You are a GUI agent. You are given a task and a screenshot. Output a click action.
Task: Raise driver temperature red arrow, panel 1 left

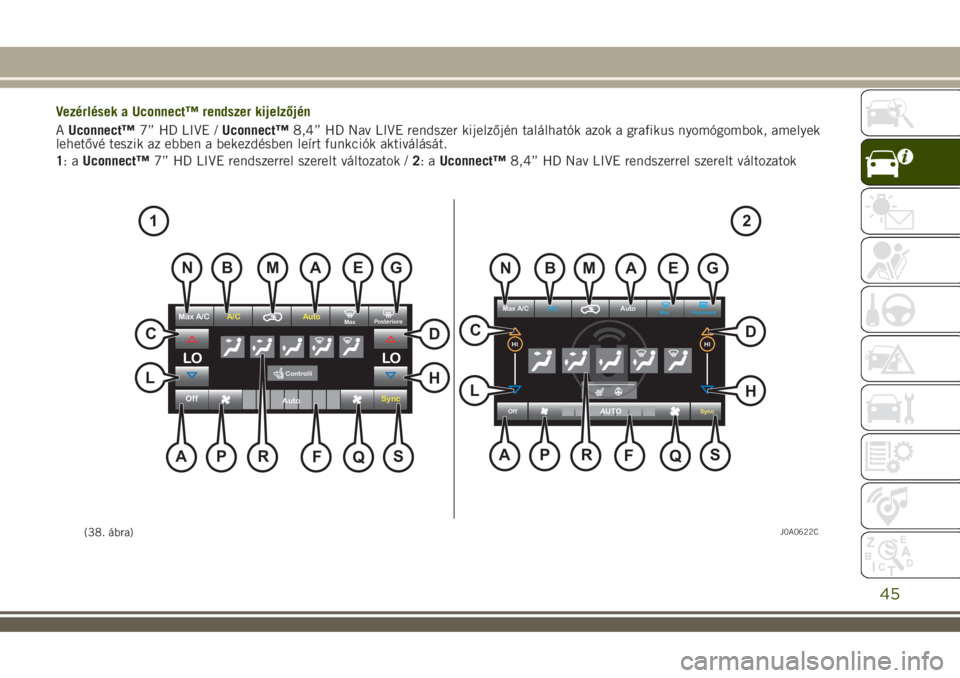[192, 339]
